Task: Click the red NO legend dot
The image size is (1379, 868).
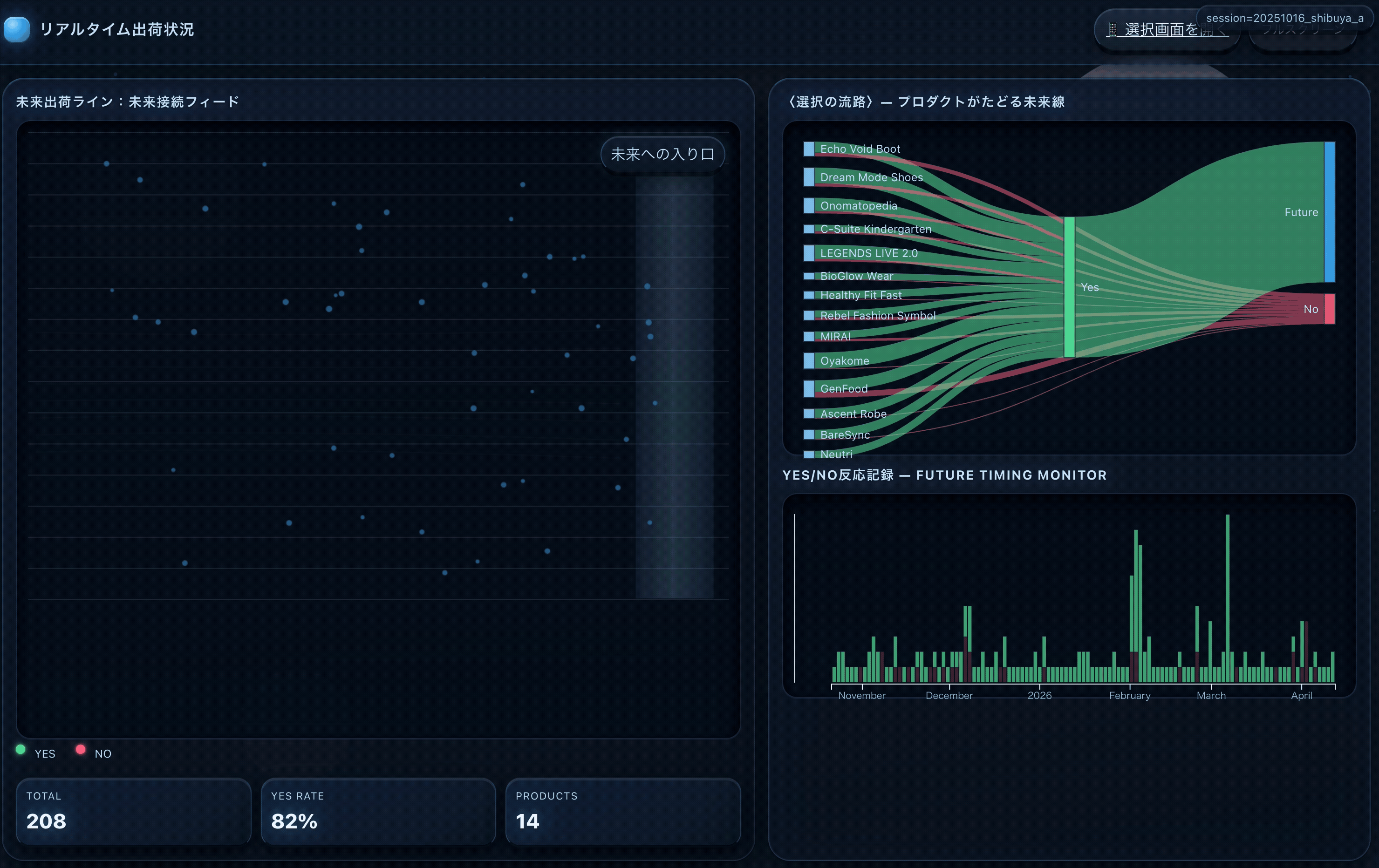Action: pyautogui.click(x=81, y=749)
